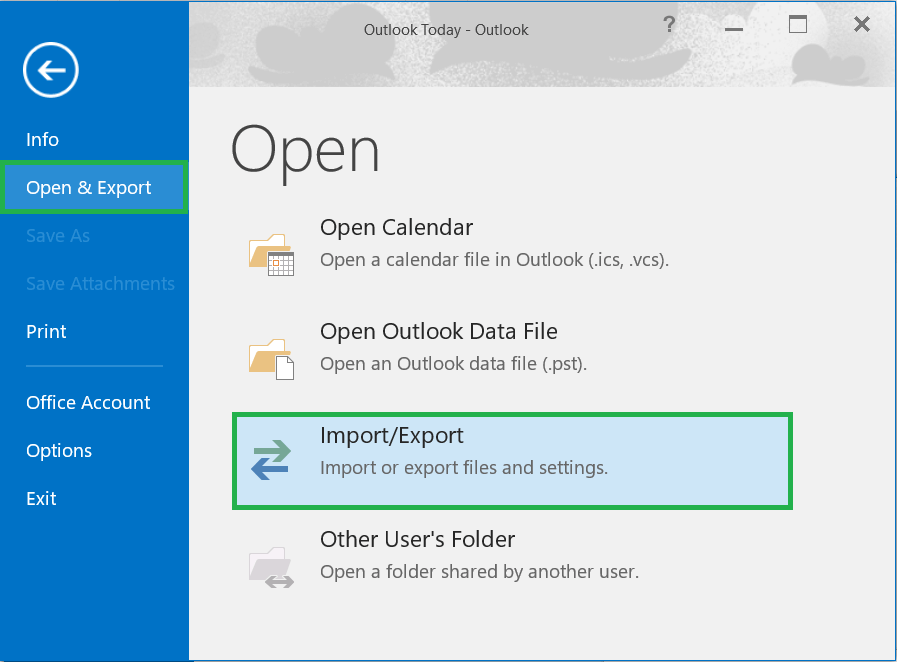Click 'Open an Outlook data file (.pst)' text
The image size is (897, 662).
(454, 364)
